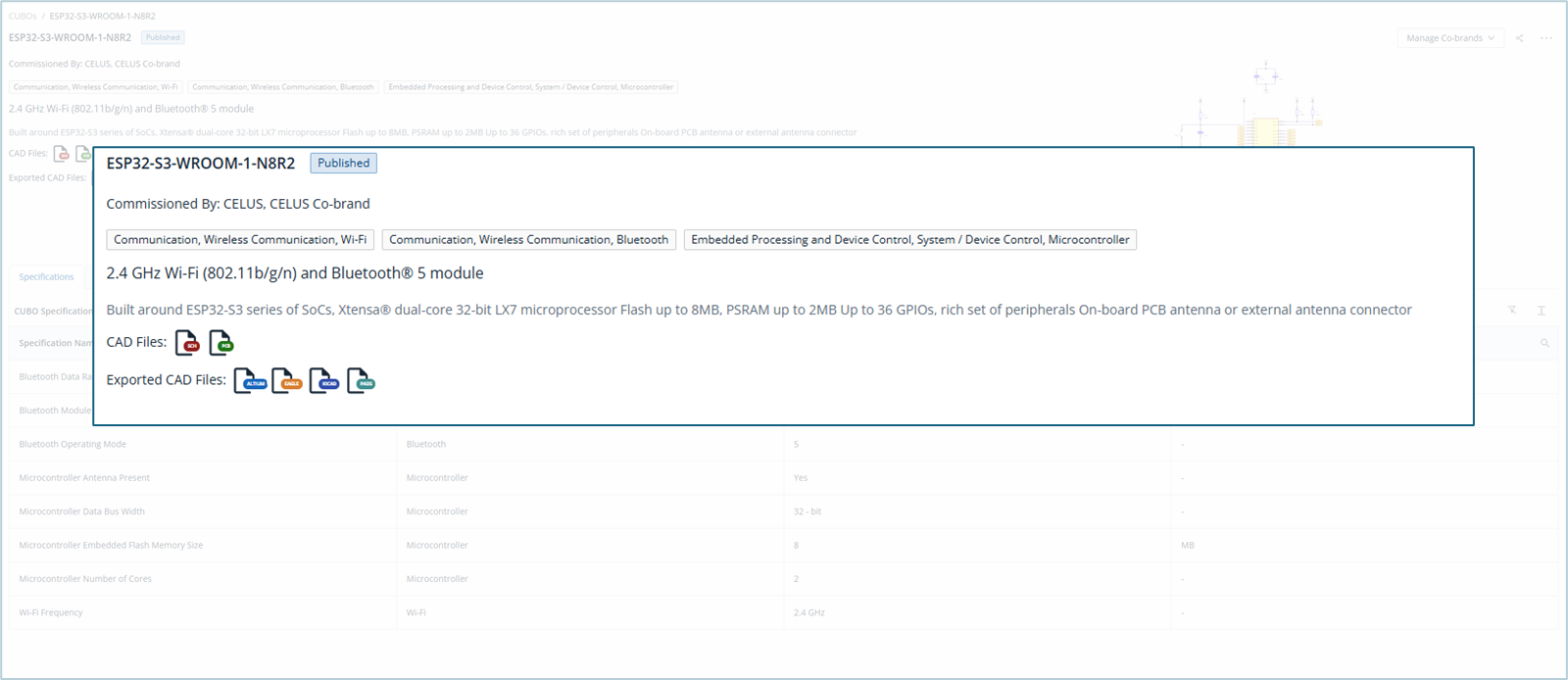
Task: Click the faded Microcontroller category tag in the page header
Action: point(531,87)
